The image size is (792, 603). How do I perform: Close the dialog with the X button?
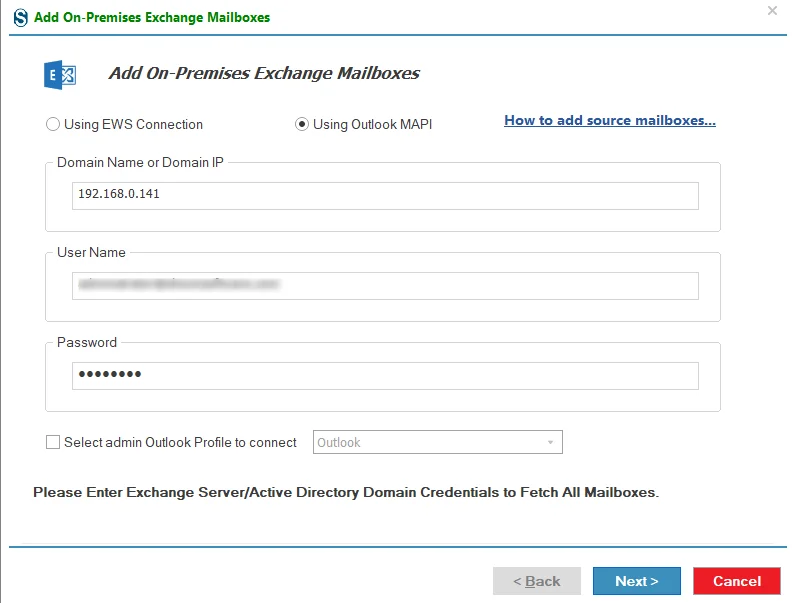click(x=772, y=11)
